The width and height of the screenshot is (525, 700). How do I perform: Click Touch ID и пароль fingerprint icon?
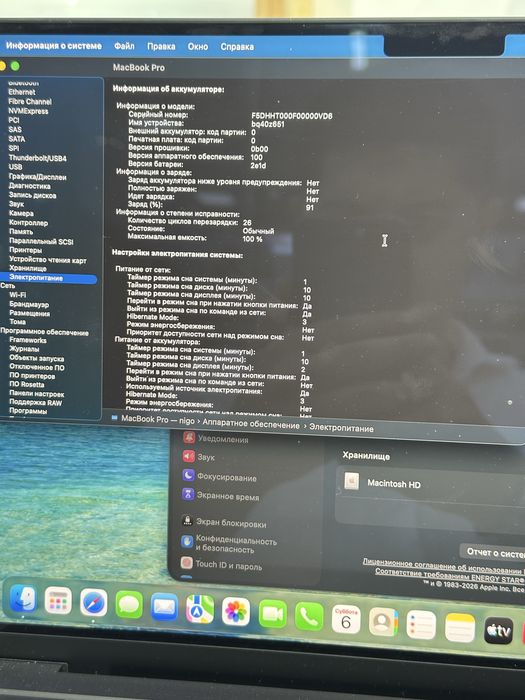coord(187,562)
